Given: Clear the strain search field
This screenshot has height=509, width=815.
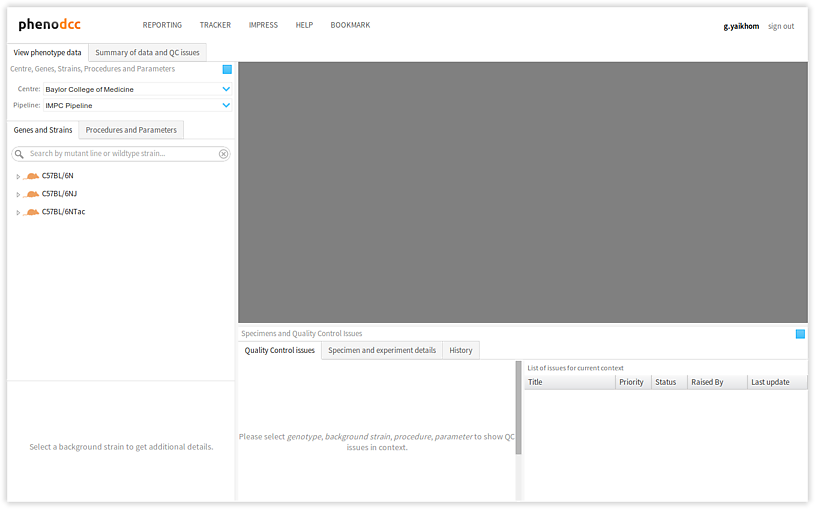Looking at the screenshot, I should pyautogui.click(x=223, y=154).
